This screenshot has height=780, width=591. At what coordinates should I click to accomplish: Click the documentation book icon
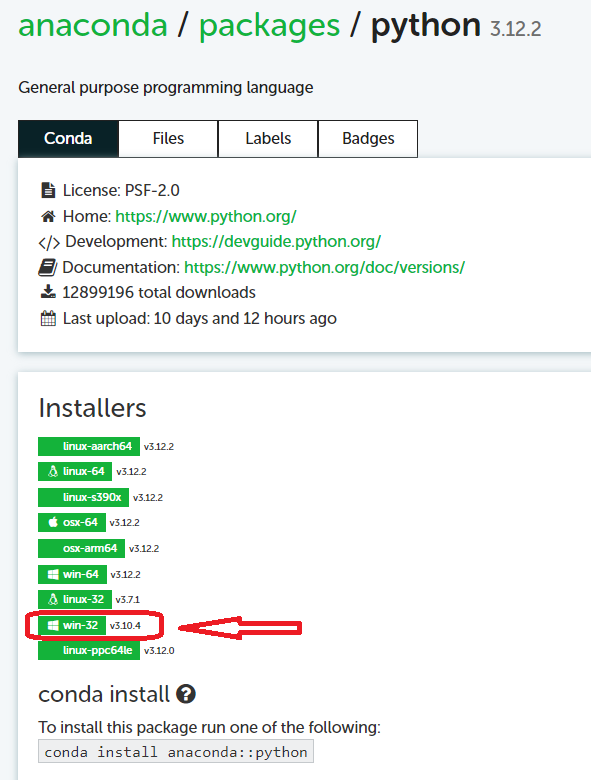(x=48, y=268)
